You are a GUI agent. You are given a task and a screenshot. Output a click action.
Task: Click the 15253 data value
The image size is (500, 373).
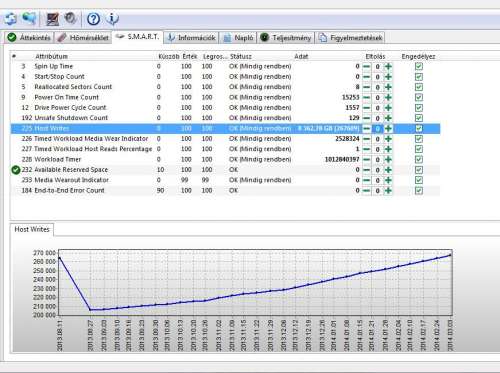coord(351,97)
